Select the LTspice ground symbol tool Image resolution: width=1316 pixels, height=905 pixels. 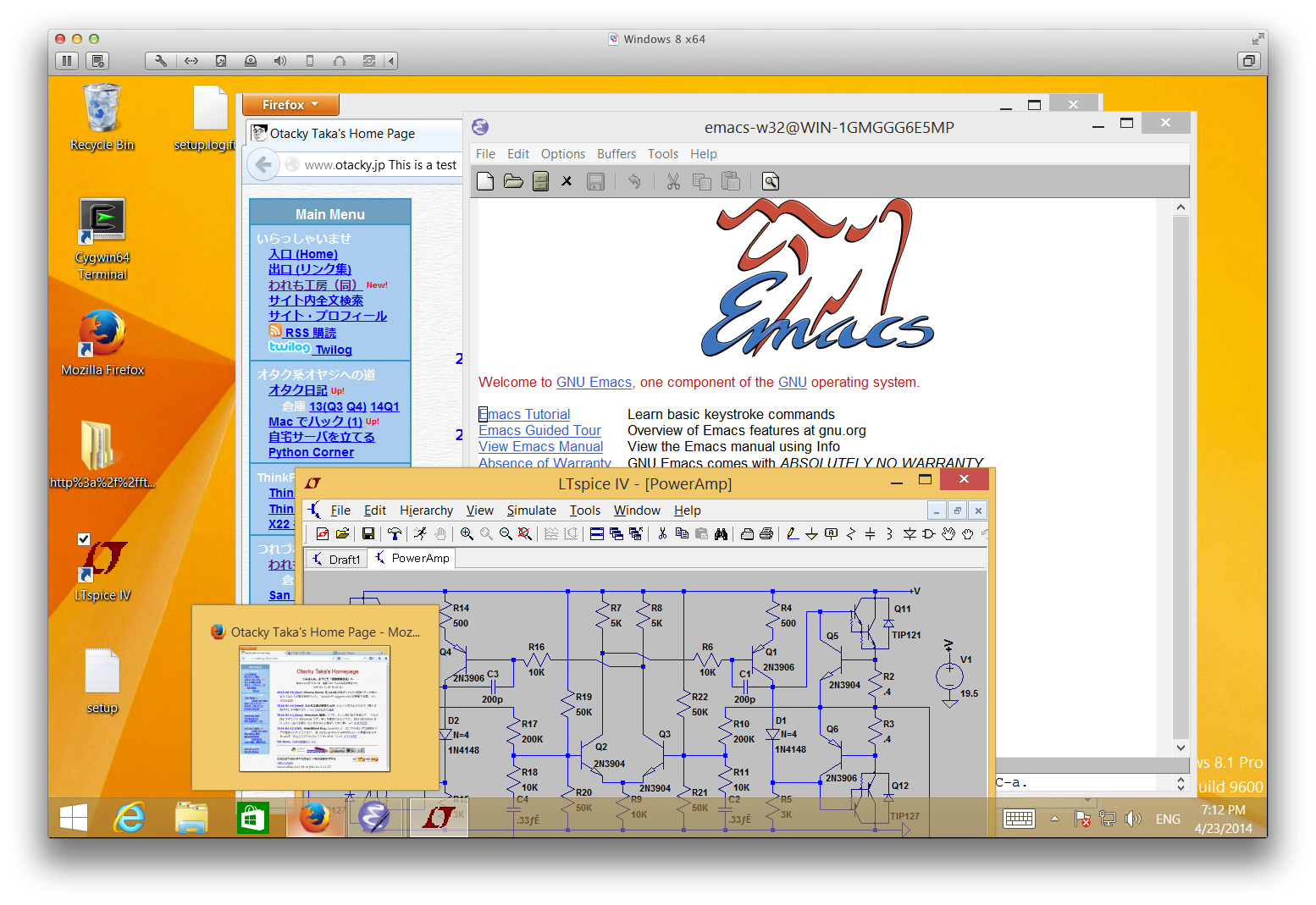[811, 533]
